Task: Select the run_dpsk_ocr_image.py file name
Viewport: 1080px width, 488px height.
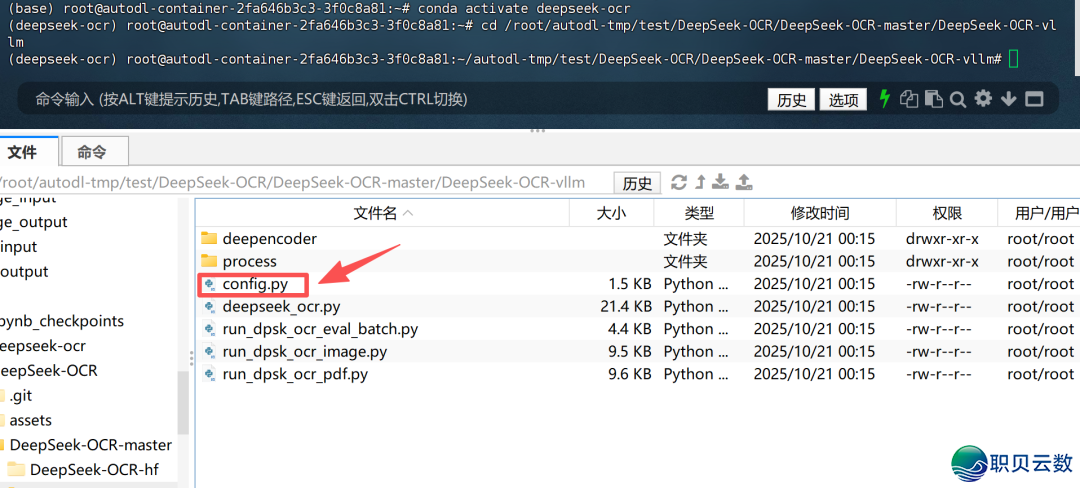Action: point(304,352)
